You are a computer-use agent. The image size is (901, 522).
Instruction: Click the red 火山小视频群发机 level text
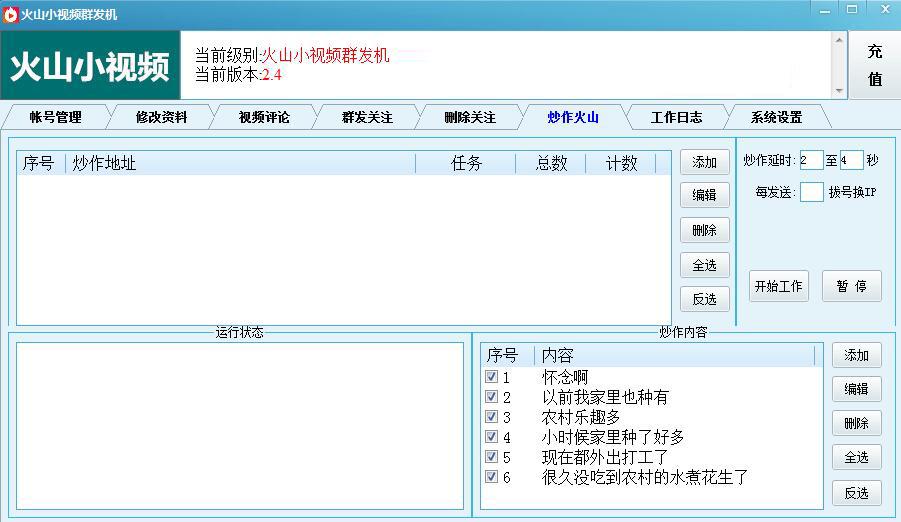[x=325, y=55]
